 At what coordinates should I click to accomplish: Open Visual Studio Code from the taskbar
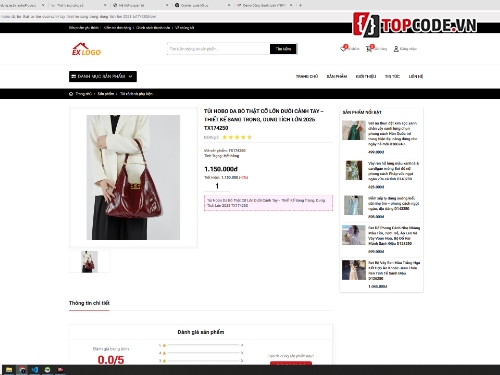tap(35, 370)
